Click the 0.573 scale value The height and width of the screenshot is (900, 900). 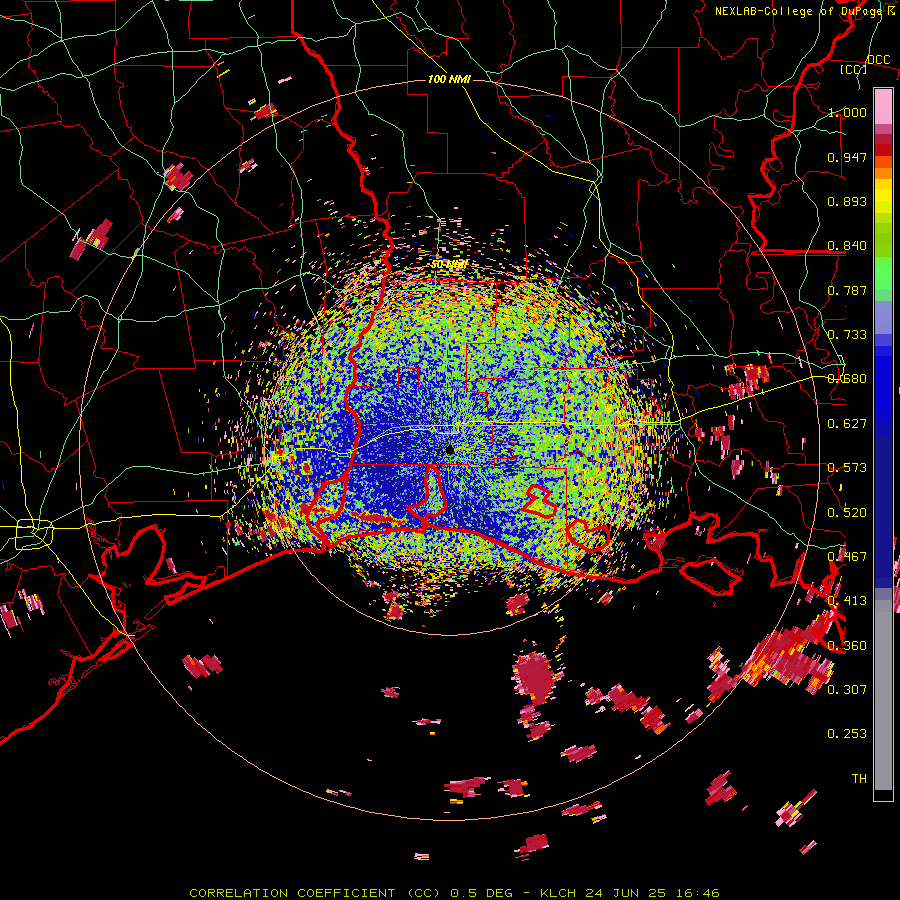[847, 468]
